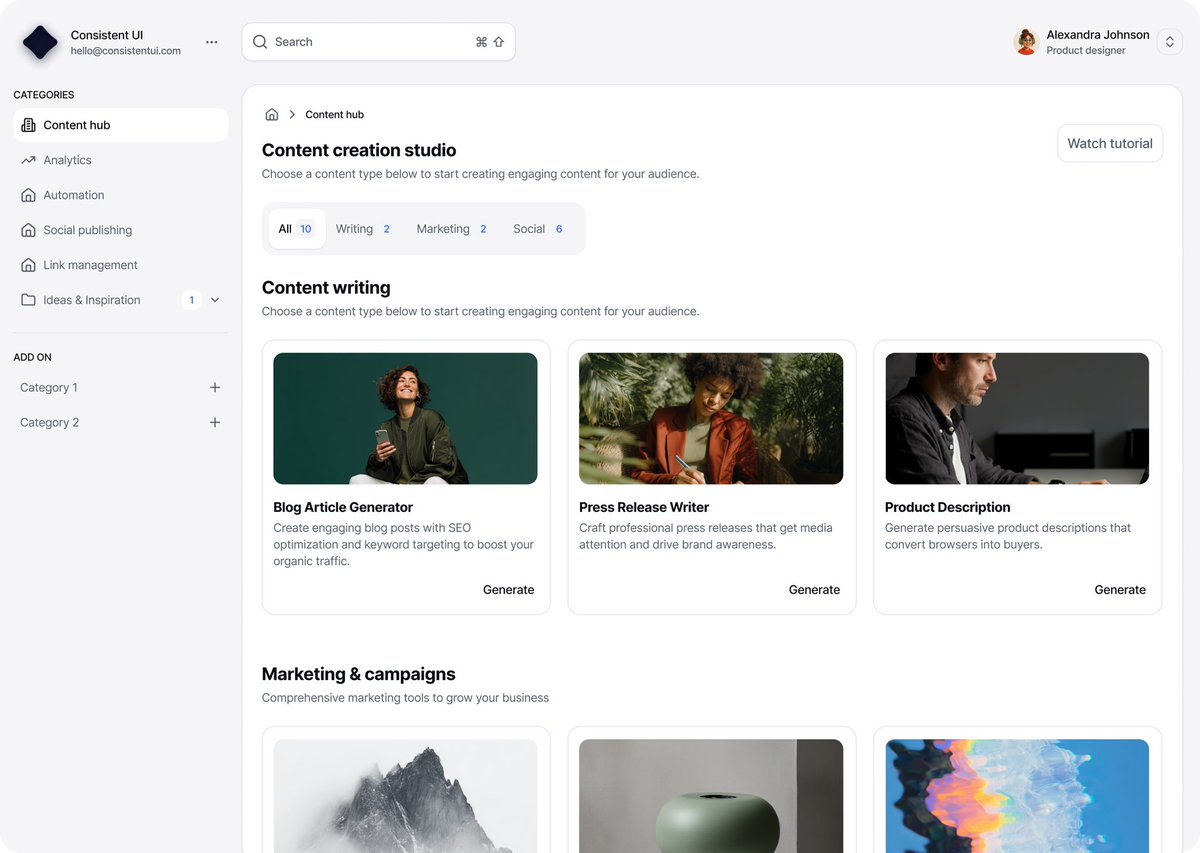Click the Press Release Writer title
The height and width of the screenshot is (853, 1200).
pos(644,507)
